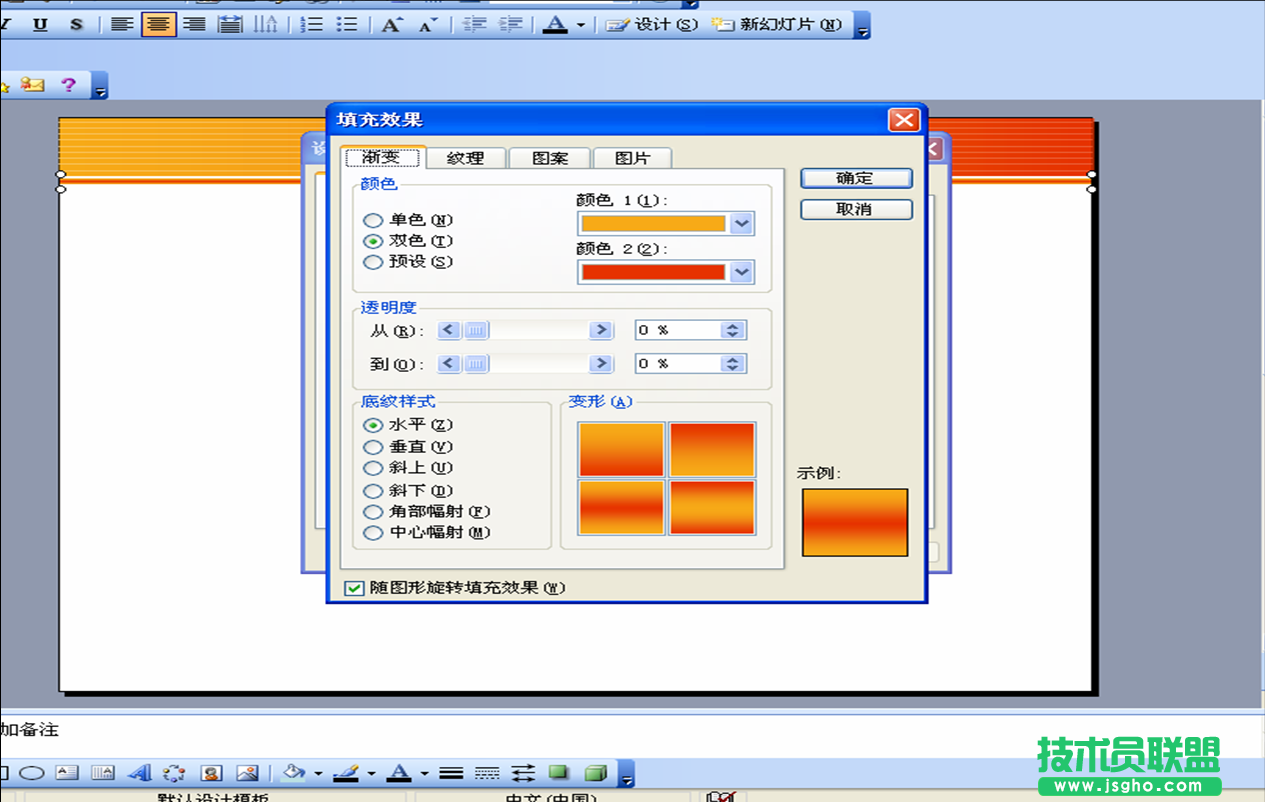The width and height of the screenshot is (1265, 802).
Task: Select the top-right gradient variant thumbnail
Action: (712, 449)
